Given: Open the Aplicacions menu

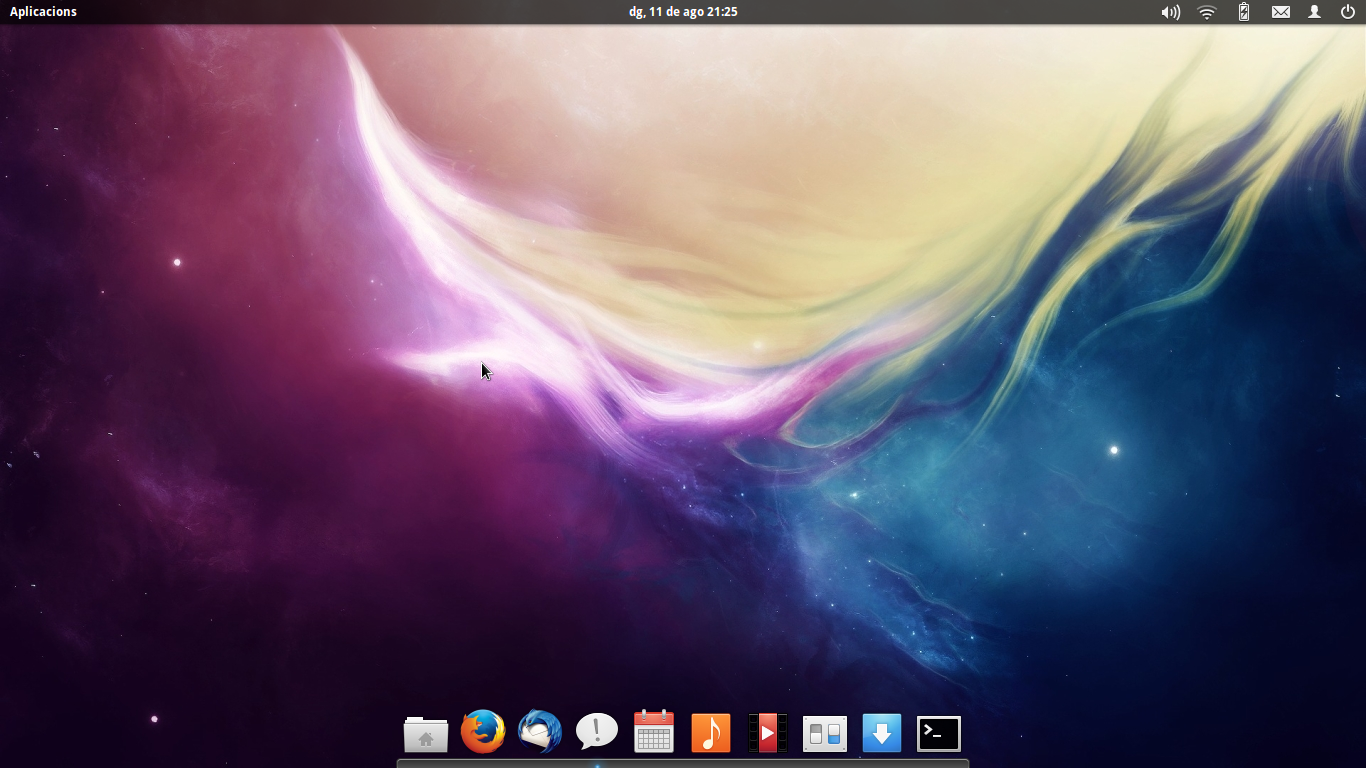Looking at the screenshot, I should pos(43,12).
